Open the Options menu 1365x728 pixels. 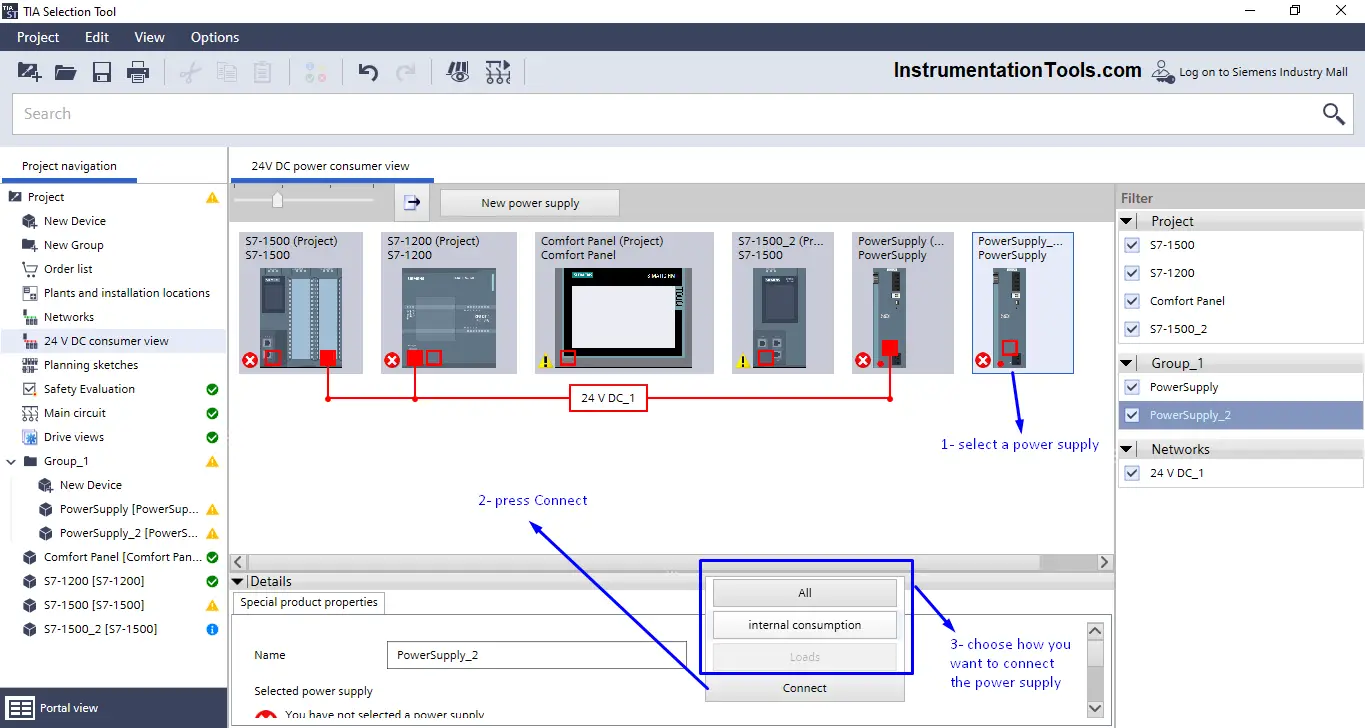coord(215,37)
